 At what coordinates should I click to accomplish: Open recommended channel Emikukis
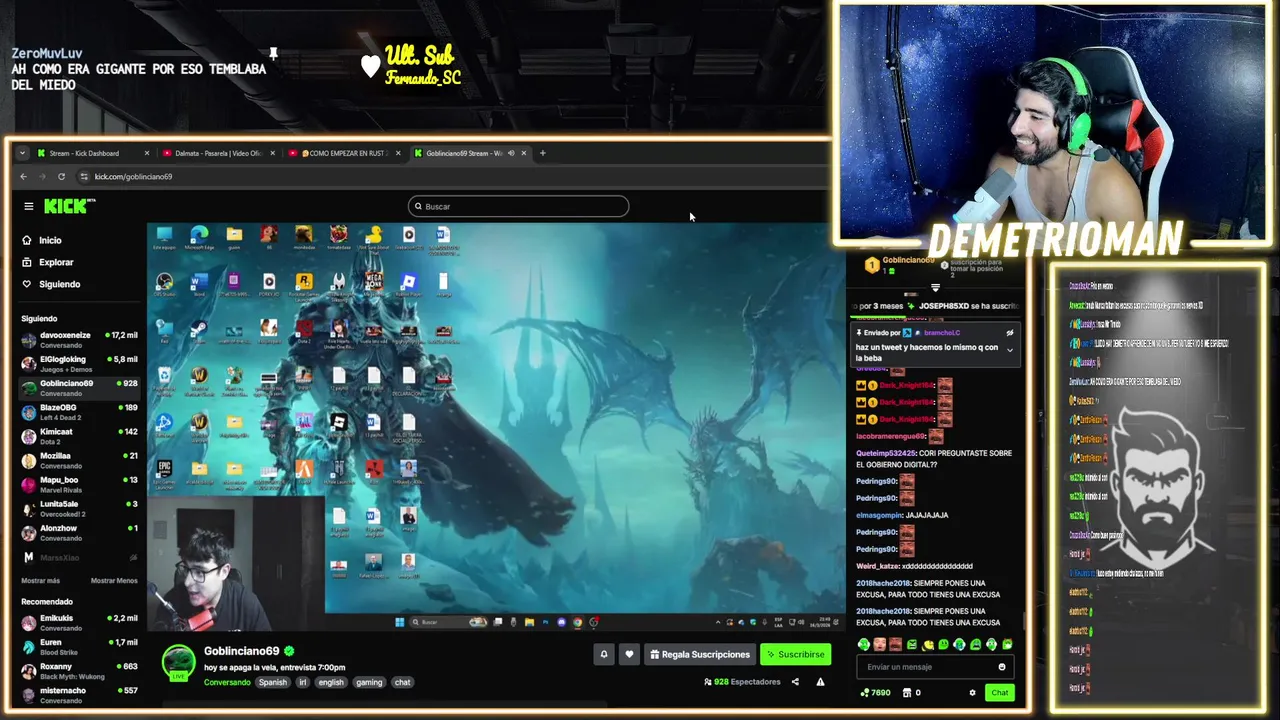click(x=80, y=623)
